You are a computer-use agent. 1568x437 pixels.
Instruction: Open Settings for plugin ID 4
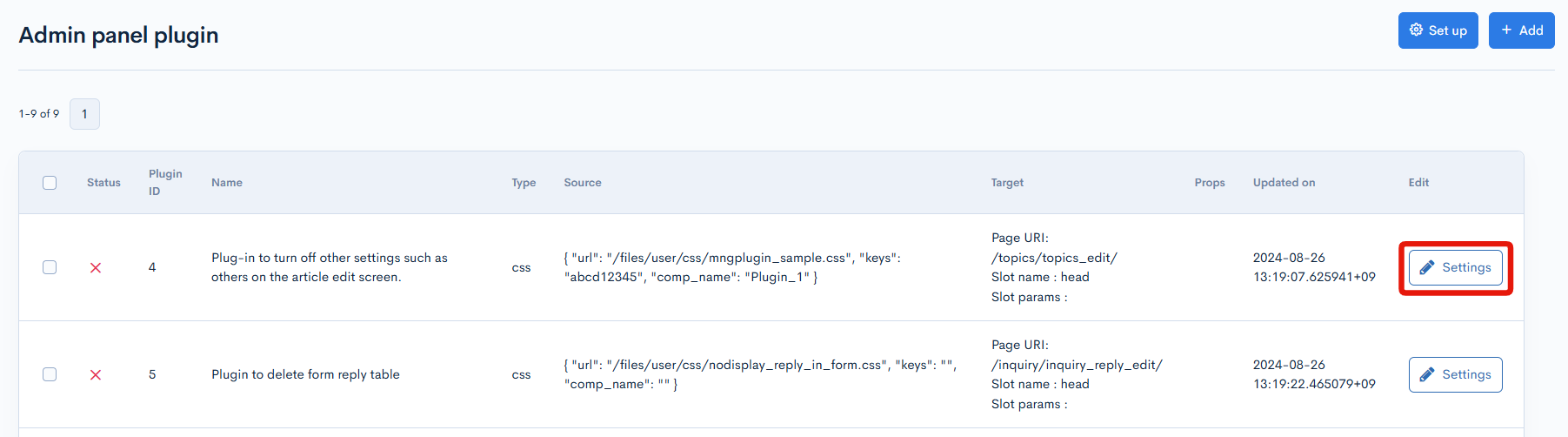click(x=1455, y=268)
